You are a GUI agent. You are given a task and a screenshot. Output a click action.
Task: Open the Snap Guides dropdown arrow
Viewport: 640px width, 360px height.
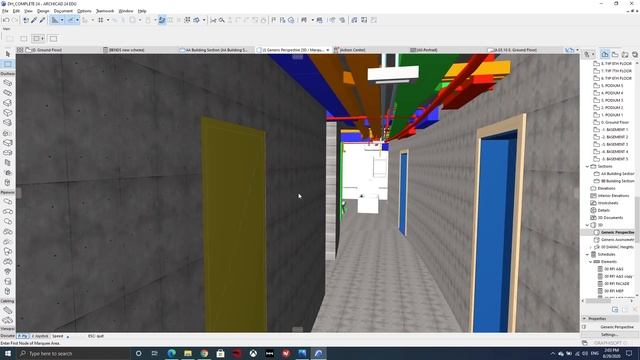(77, 20)
